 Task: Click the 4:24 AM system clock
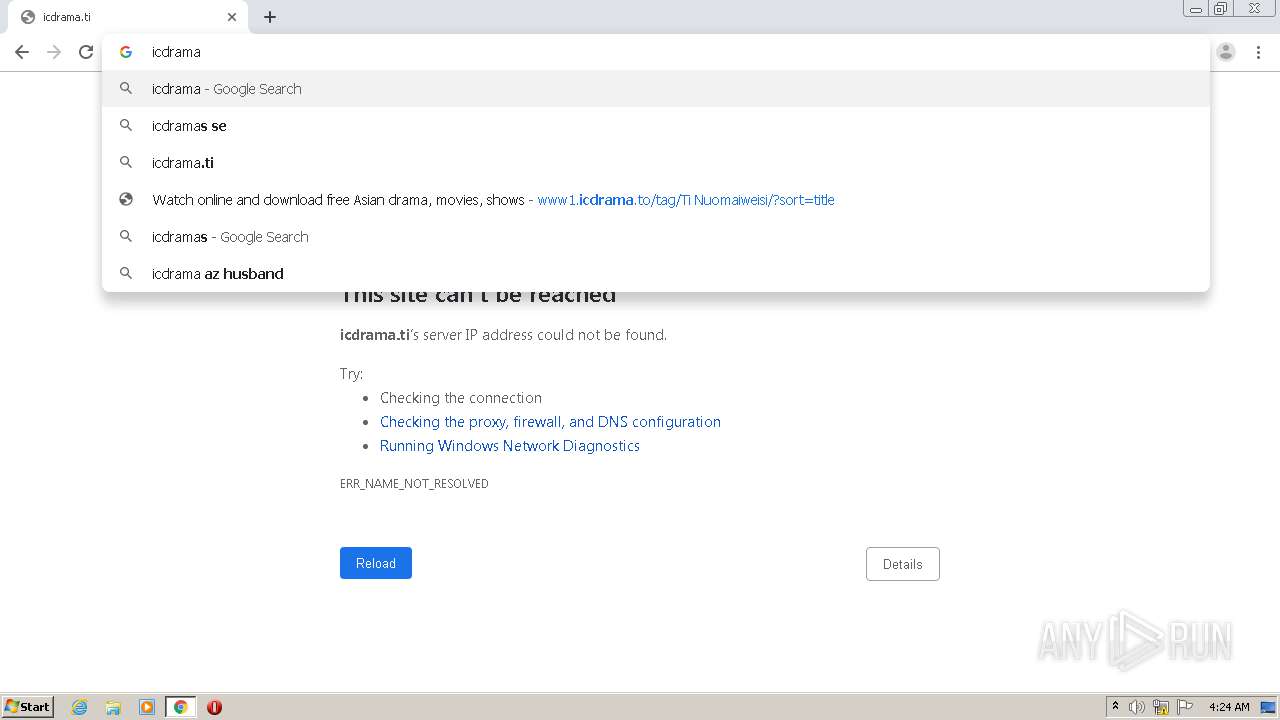click(1229, 707)
